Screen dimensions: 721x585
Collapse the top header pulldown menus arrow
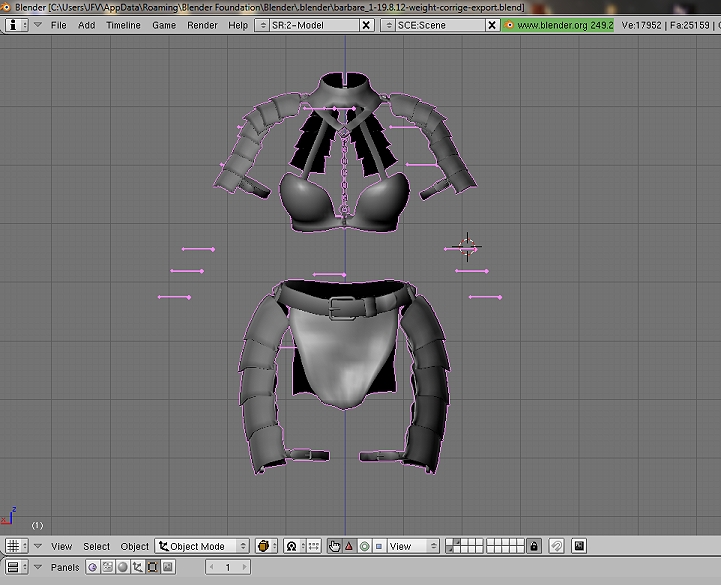[x=38, y=25]
